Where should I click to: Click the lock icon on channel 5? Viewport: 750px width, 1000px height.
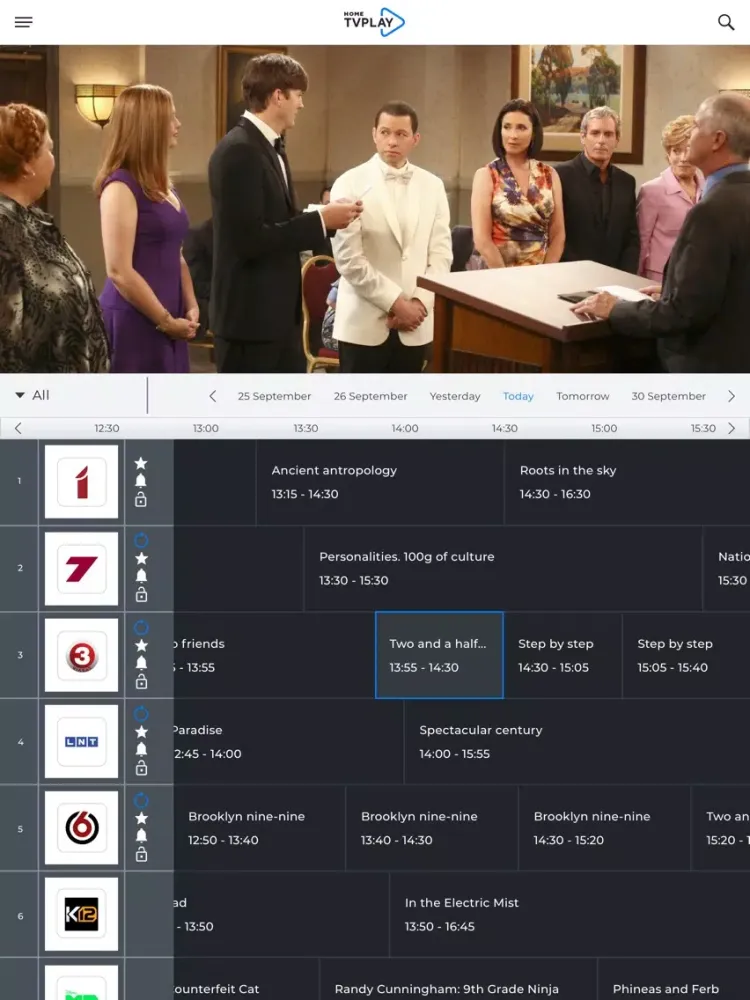(141, 855)
